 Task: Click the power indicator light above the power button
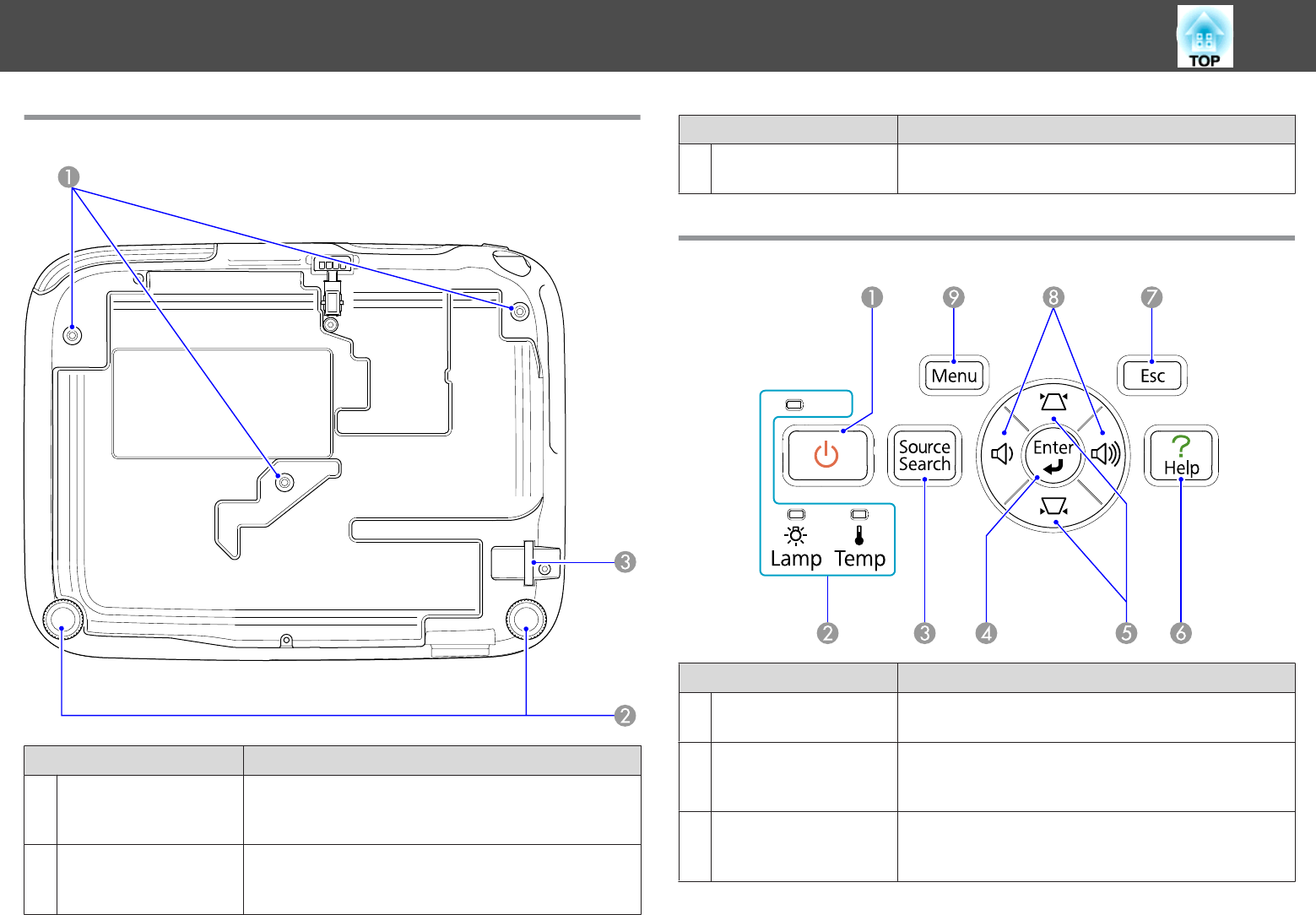[x=795, y=405]
